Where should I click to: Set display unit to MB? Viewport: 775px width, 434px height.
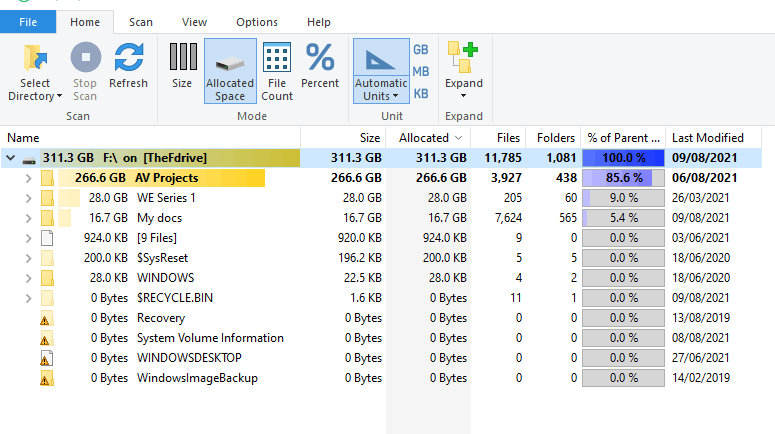[x=421, y=72]
